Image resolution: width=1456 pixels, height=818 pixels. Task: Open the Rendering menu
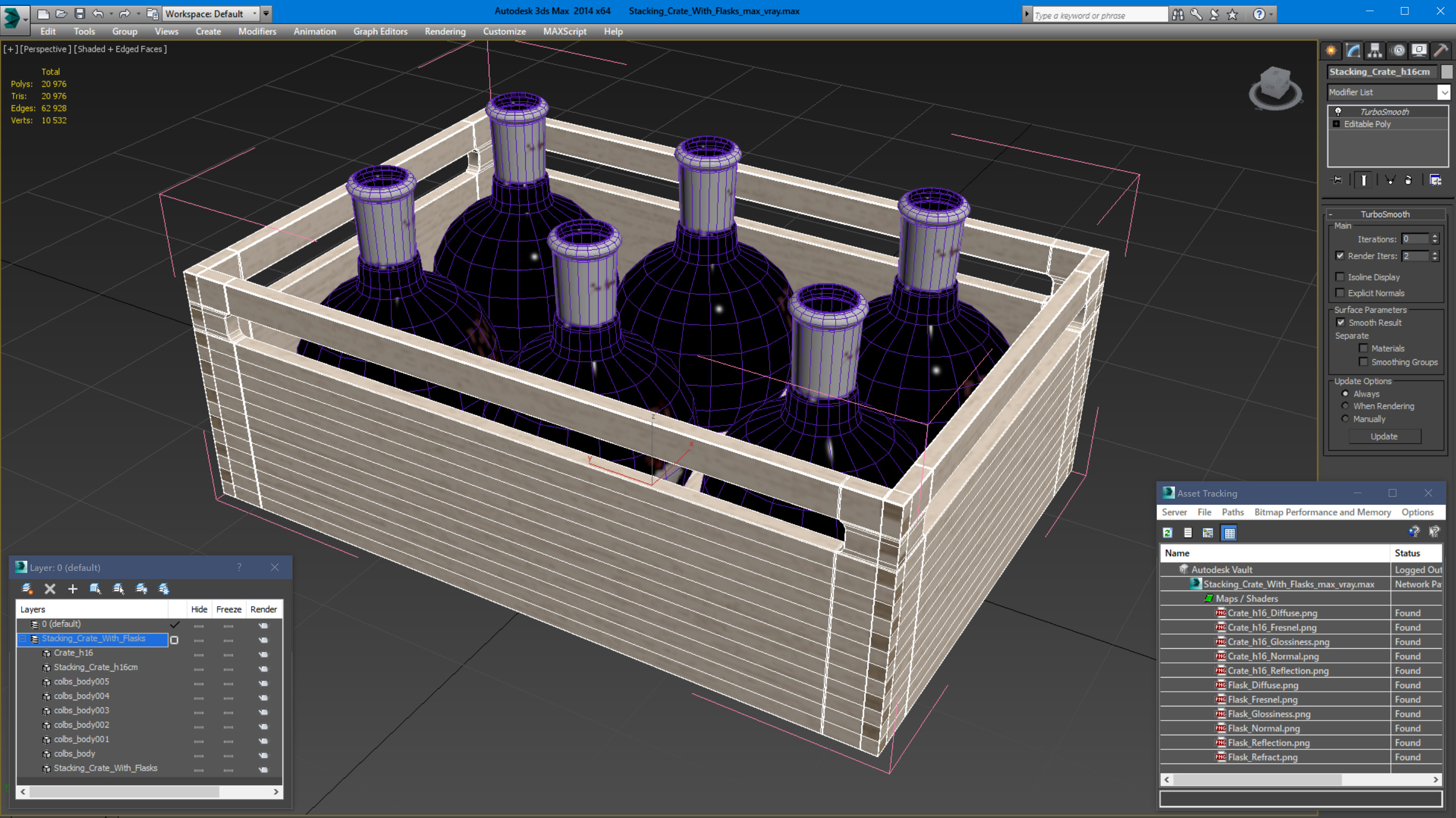tap(445, 32)
